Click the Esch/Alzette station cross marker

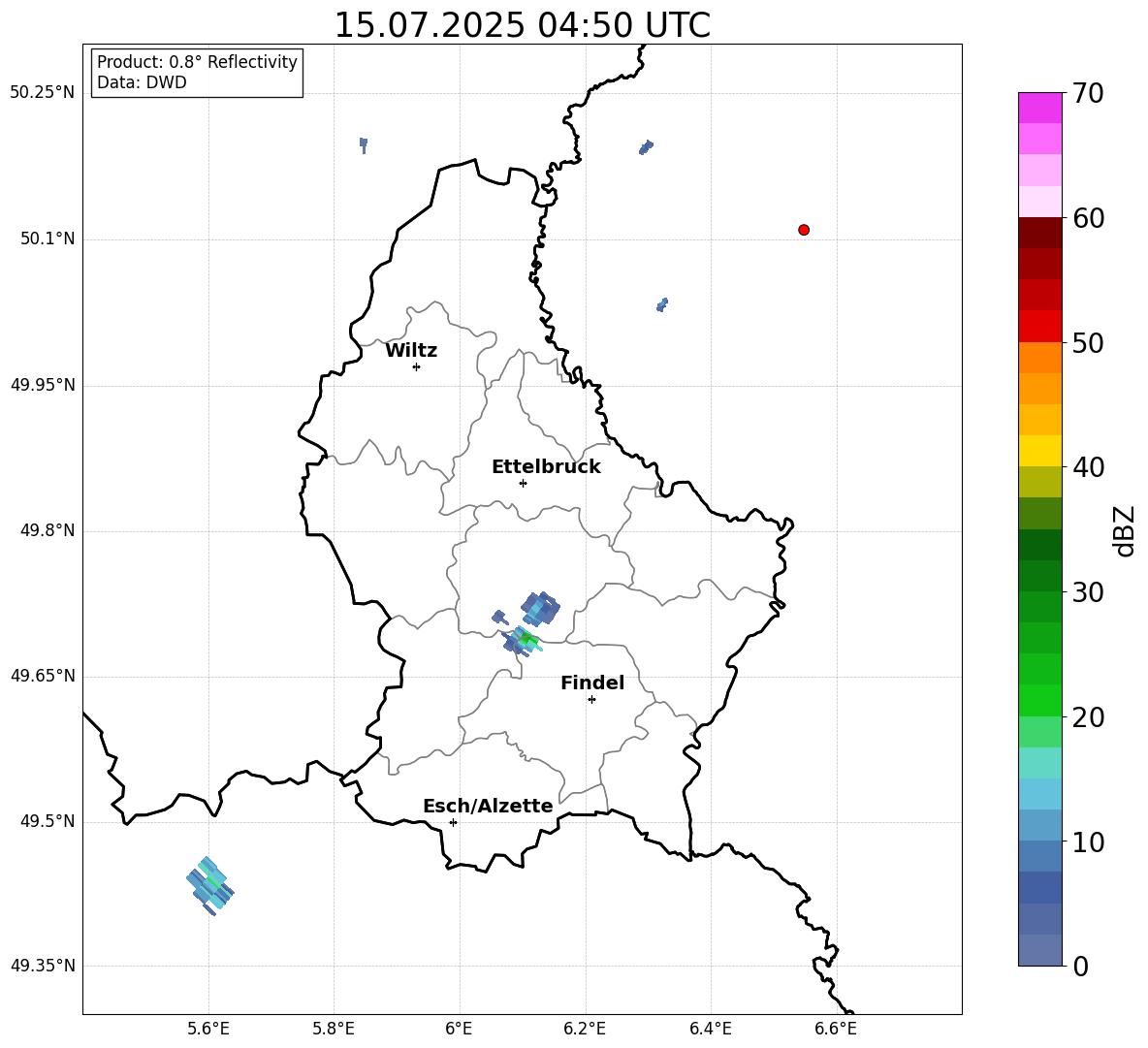(x=453, y=822)
